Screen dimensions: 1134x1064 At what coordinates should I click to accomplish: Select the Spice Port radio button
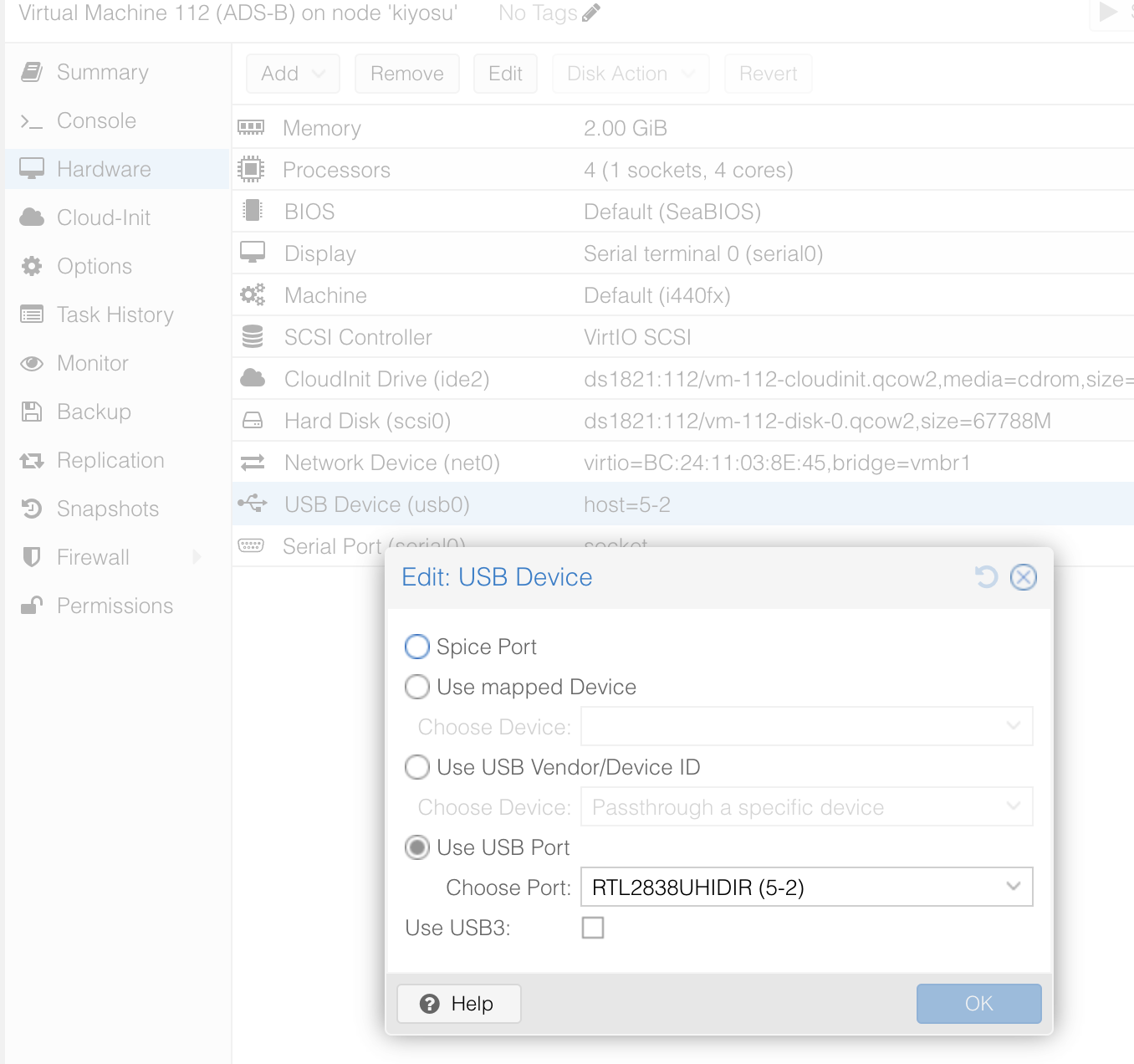click(x=417, y=647)
